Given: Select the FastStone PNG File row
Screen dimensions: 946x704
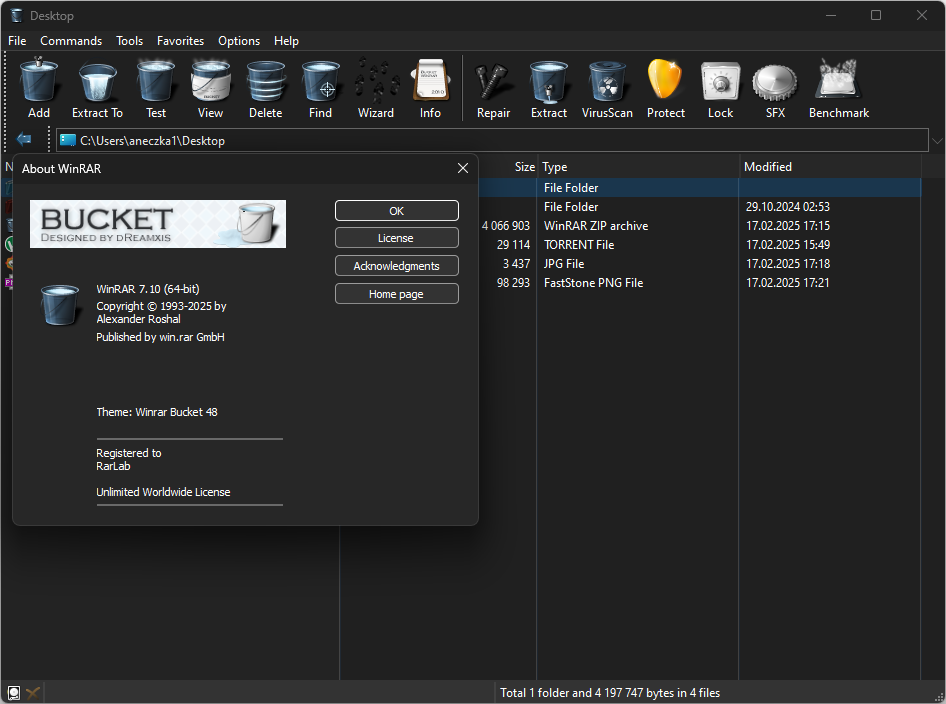Looking at the screenshot, I should [700, 282].
